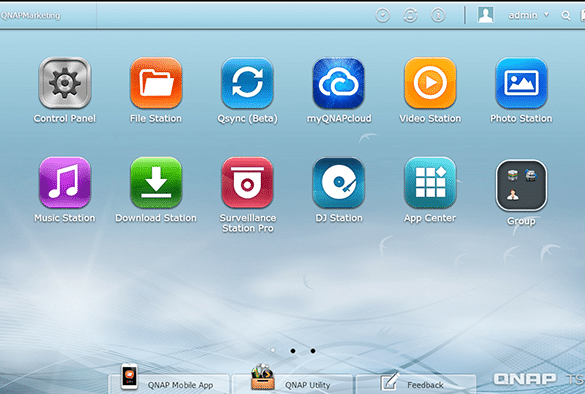Launch Video Station
The image size is (585, 394).
pyautogui.click(x=430, y=83)
